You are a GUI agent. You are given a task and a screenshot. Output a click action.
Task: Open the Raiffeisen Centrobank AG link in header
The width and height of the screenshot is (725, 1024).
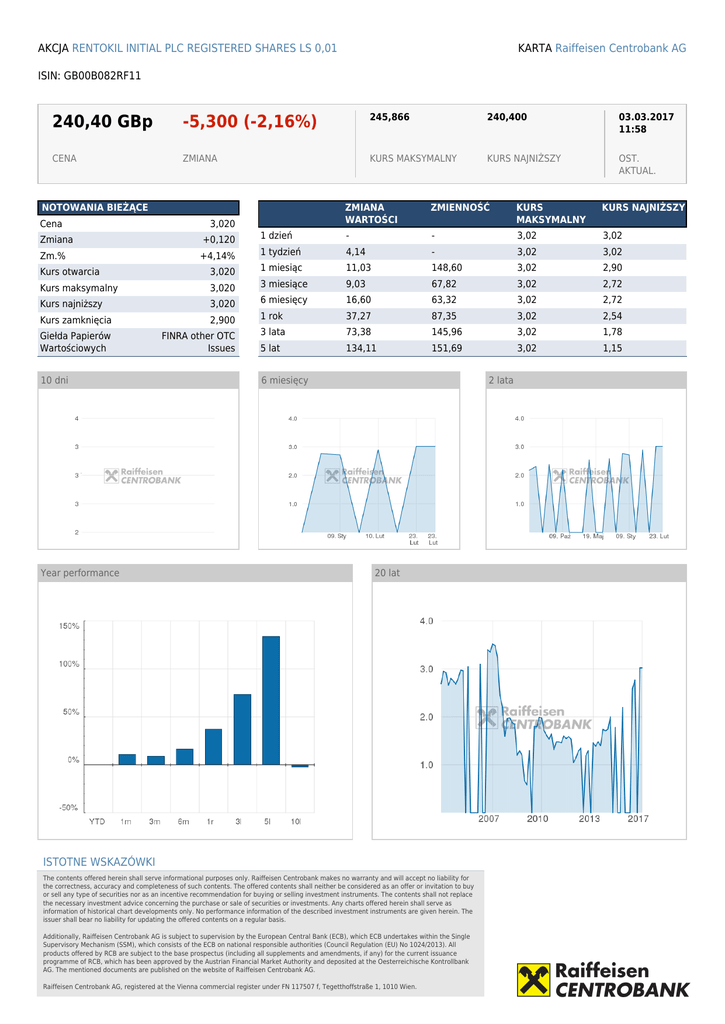[620, 48]
